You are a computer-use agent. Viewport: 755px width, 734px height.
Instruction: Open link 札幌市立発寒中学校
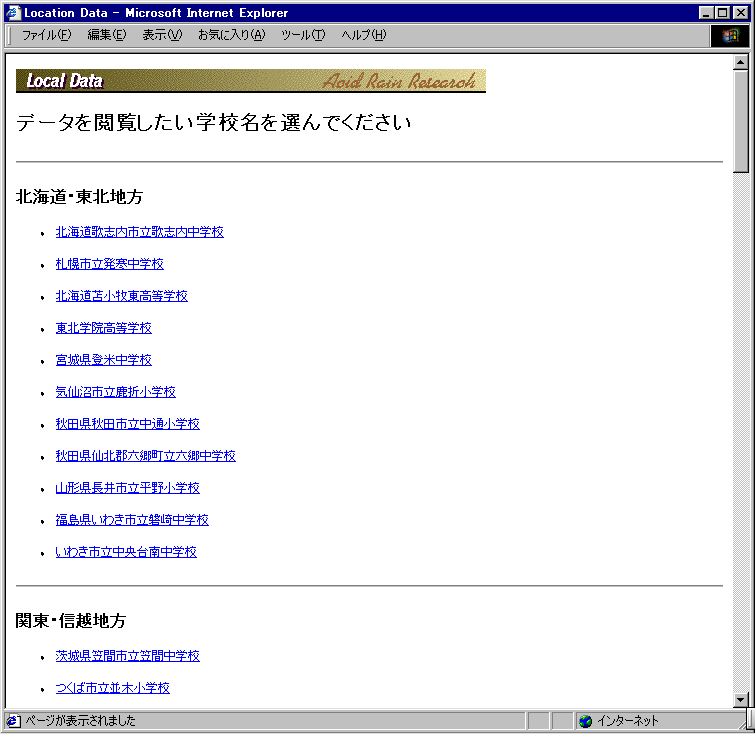click(x=110, y=264)
